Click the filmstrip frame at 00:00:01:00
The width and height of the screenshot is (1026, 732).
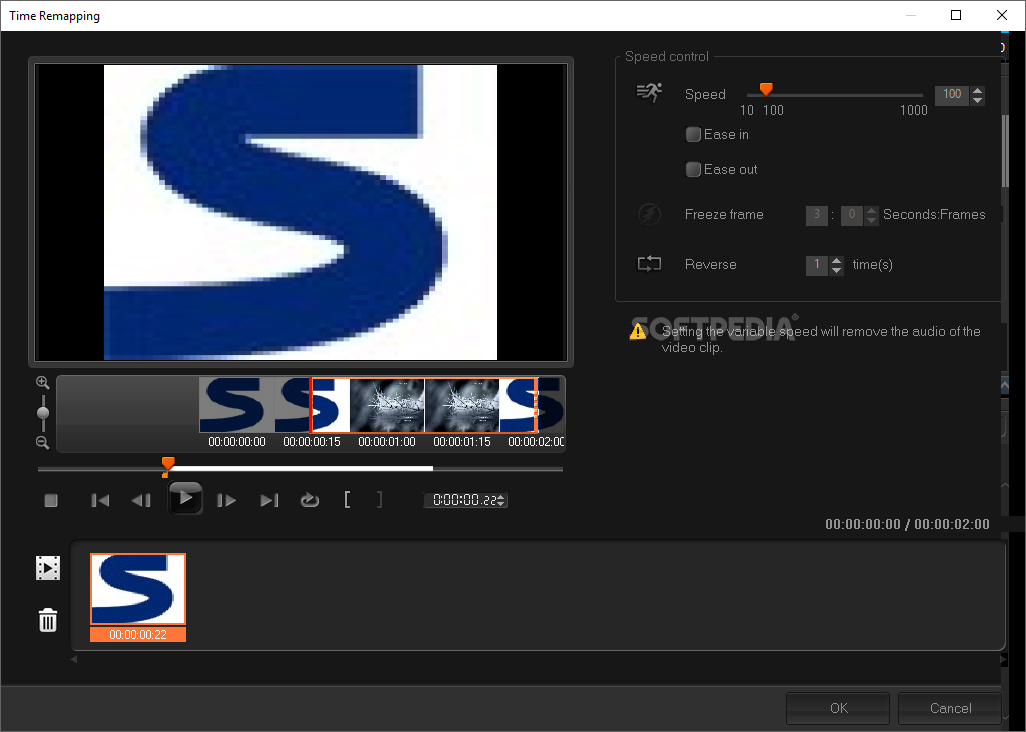coord(387,405)
